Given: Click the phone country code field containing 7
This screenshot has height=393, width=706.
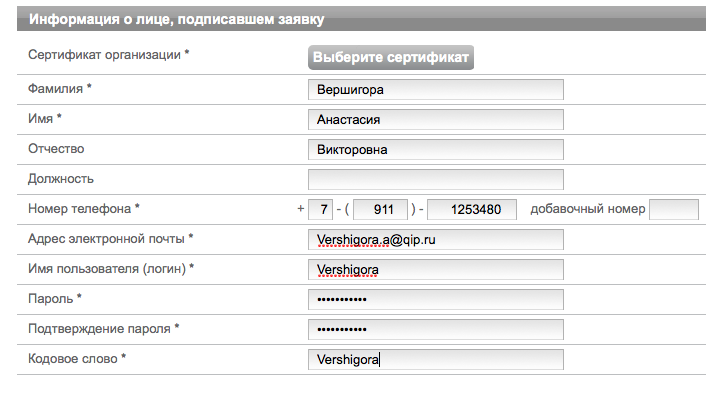Looking at the screenshot, I should 321,210.
